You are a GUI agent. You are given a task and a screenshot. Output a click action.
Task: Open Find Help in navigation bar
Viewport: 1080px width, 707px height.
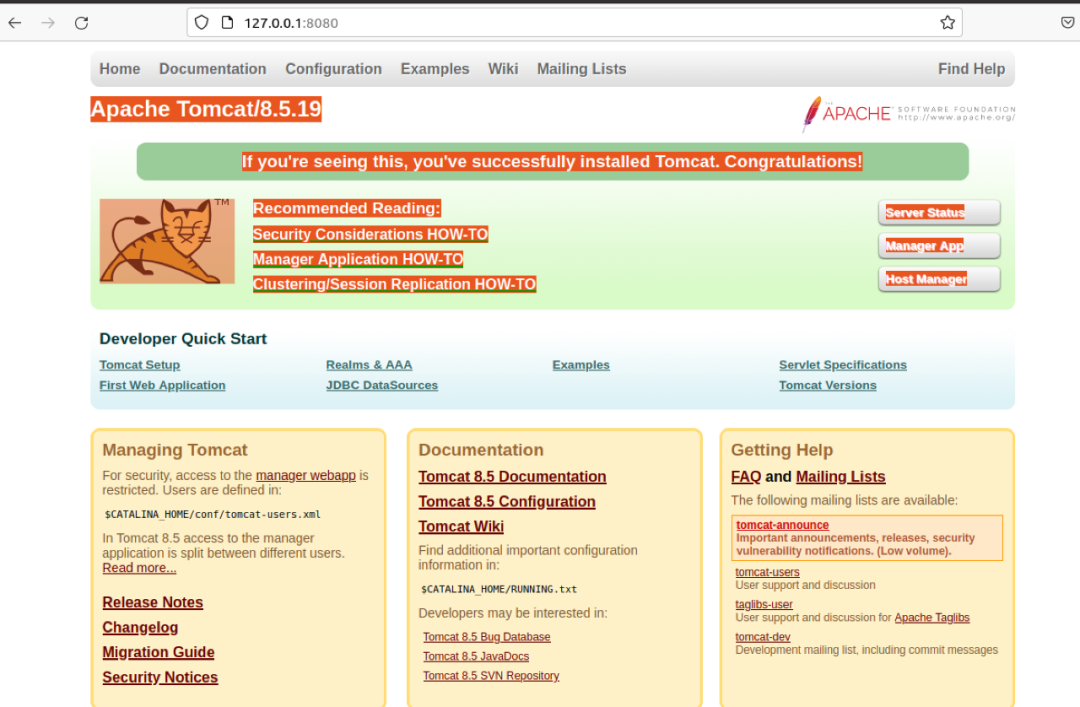click(971, 69)
